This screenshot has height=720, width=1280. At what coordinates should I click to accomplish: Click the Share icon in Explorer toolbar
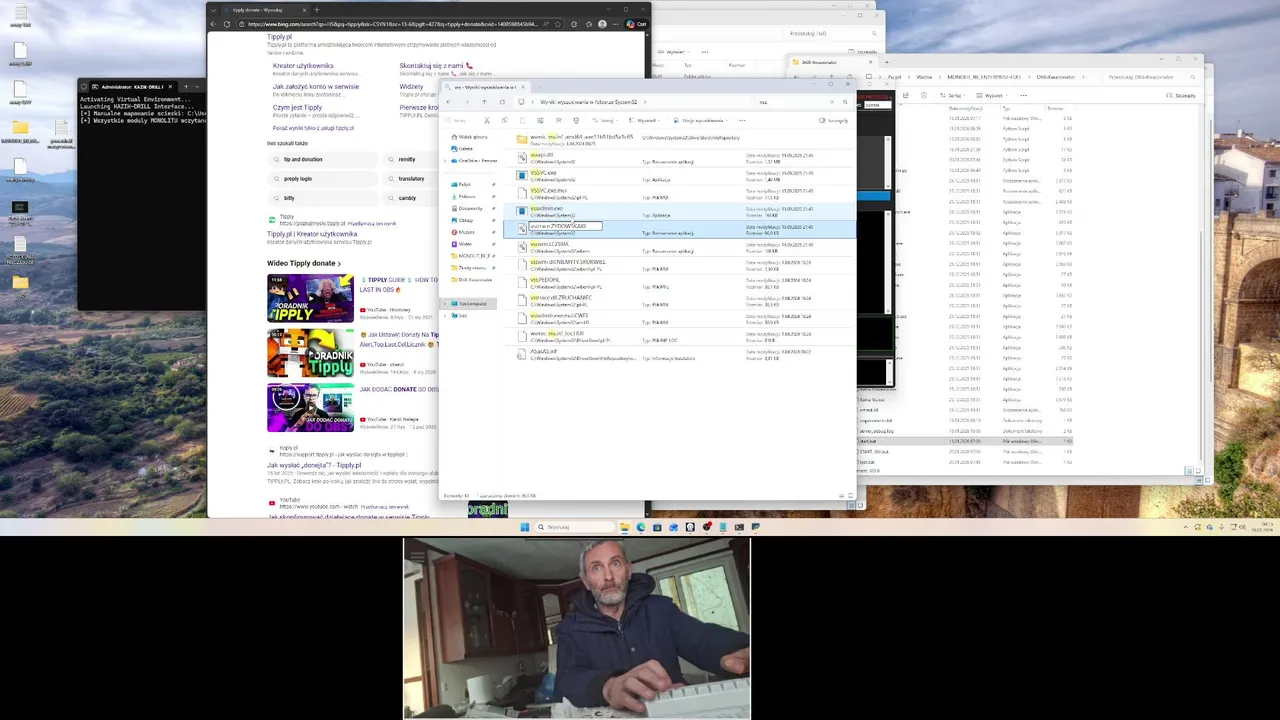558,120
